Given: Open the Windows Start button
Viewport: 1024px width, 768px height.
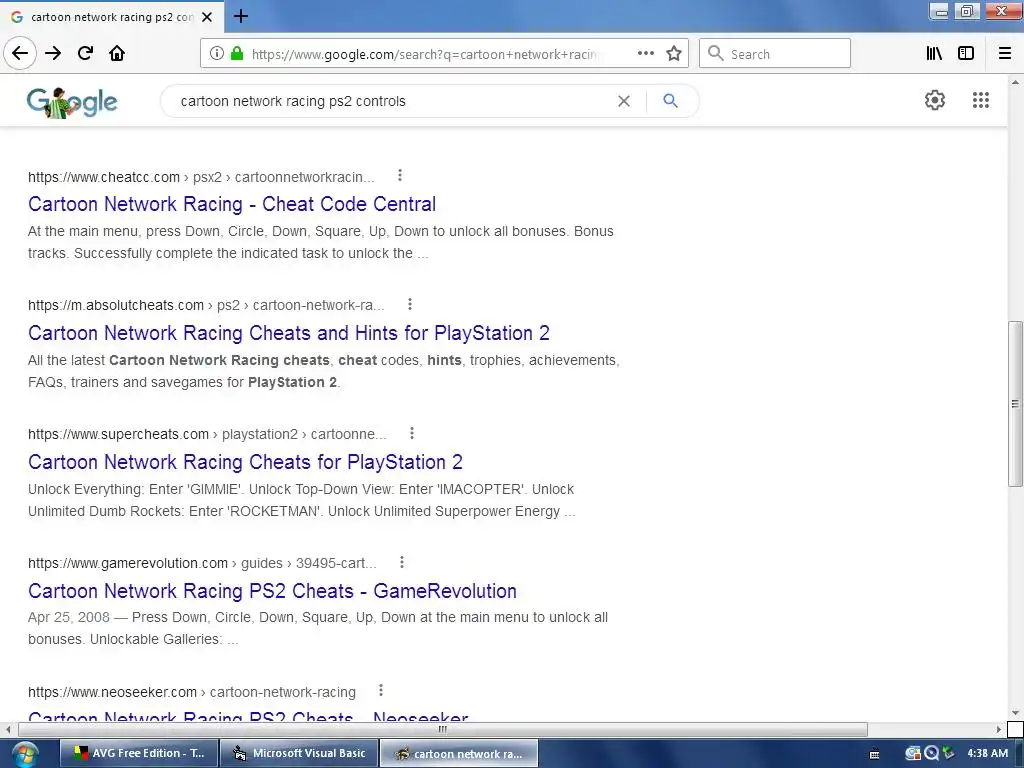Looking at the screenshot, I should [25, 754].
